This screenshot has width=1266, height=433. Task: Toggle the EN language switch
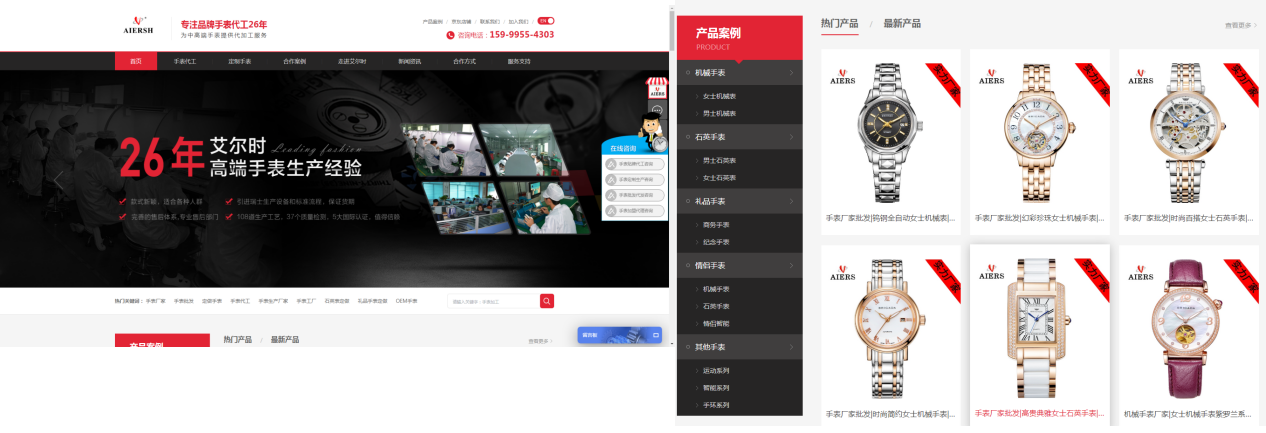[546, 21]
